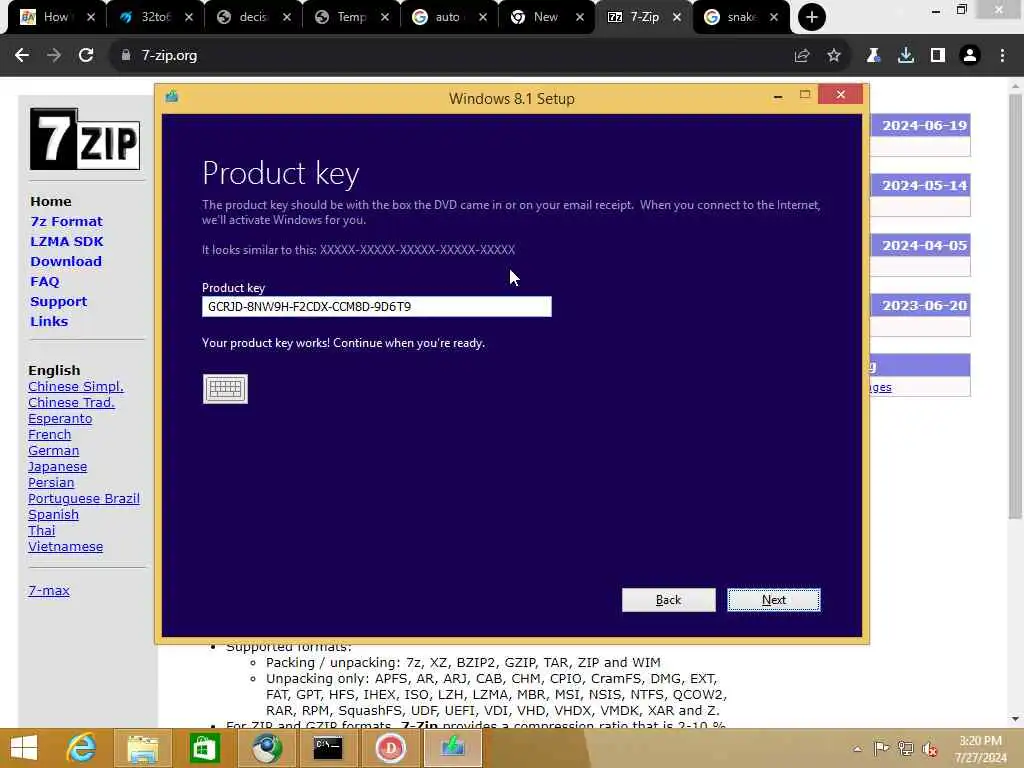Open the 7z Format link
This screenshot has height=768, width=1024.
coord(66,221)
